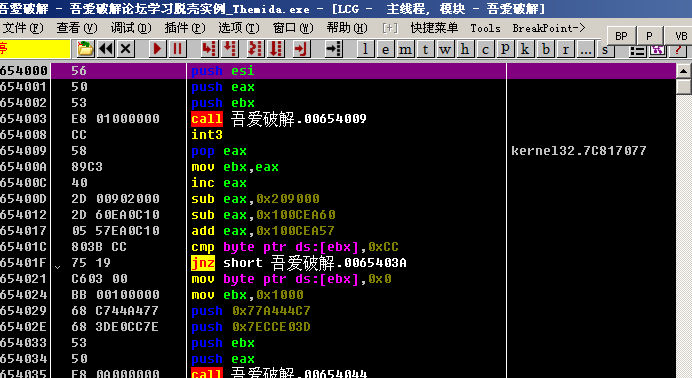Click the step into icon
The image size is (692, 378).
pyautogui.click(x=209, y=49)
